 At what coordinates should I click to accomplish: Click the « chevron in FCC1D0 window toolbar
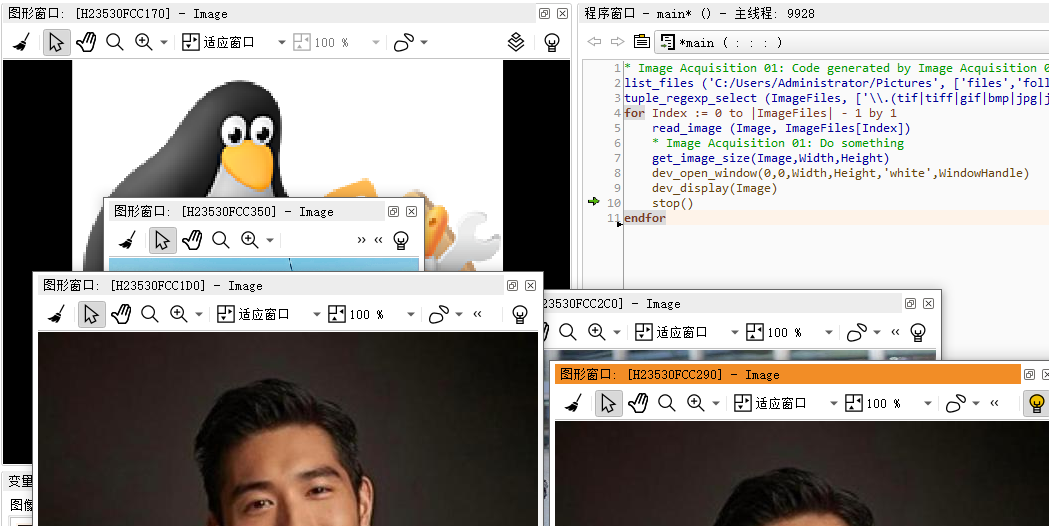477,313
